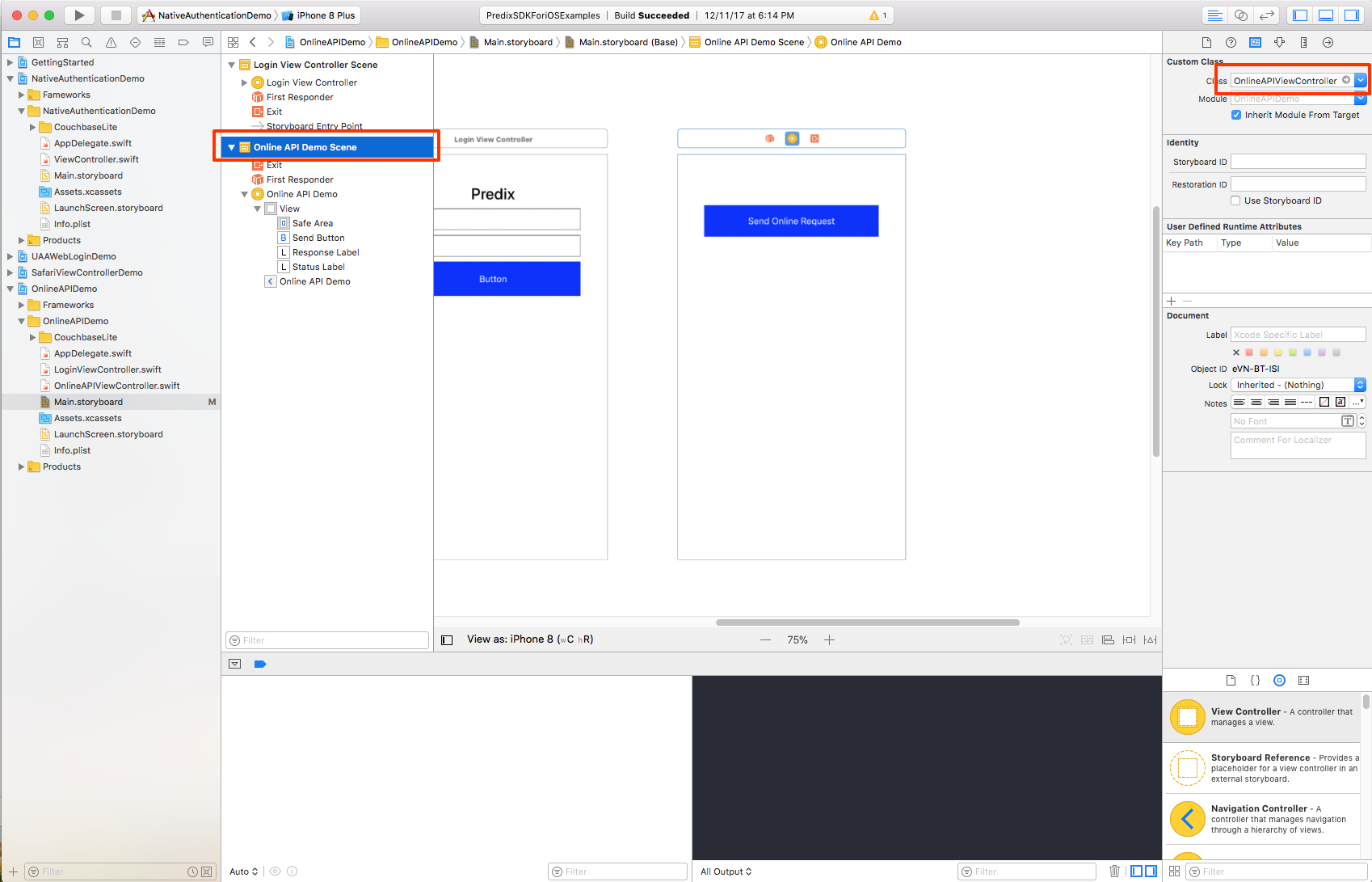Image resolution: width=1372 pixels, height=882 pixels.
Task: Enable Use Storyboard ID
Action: [x=1235, y=200]
